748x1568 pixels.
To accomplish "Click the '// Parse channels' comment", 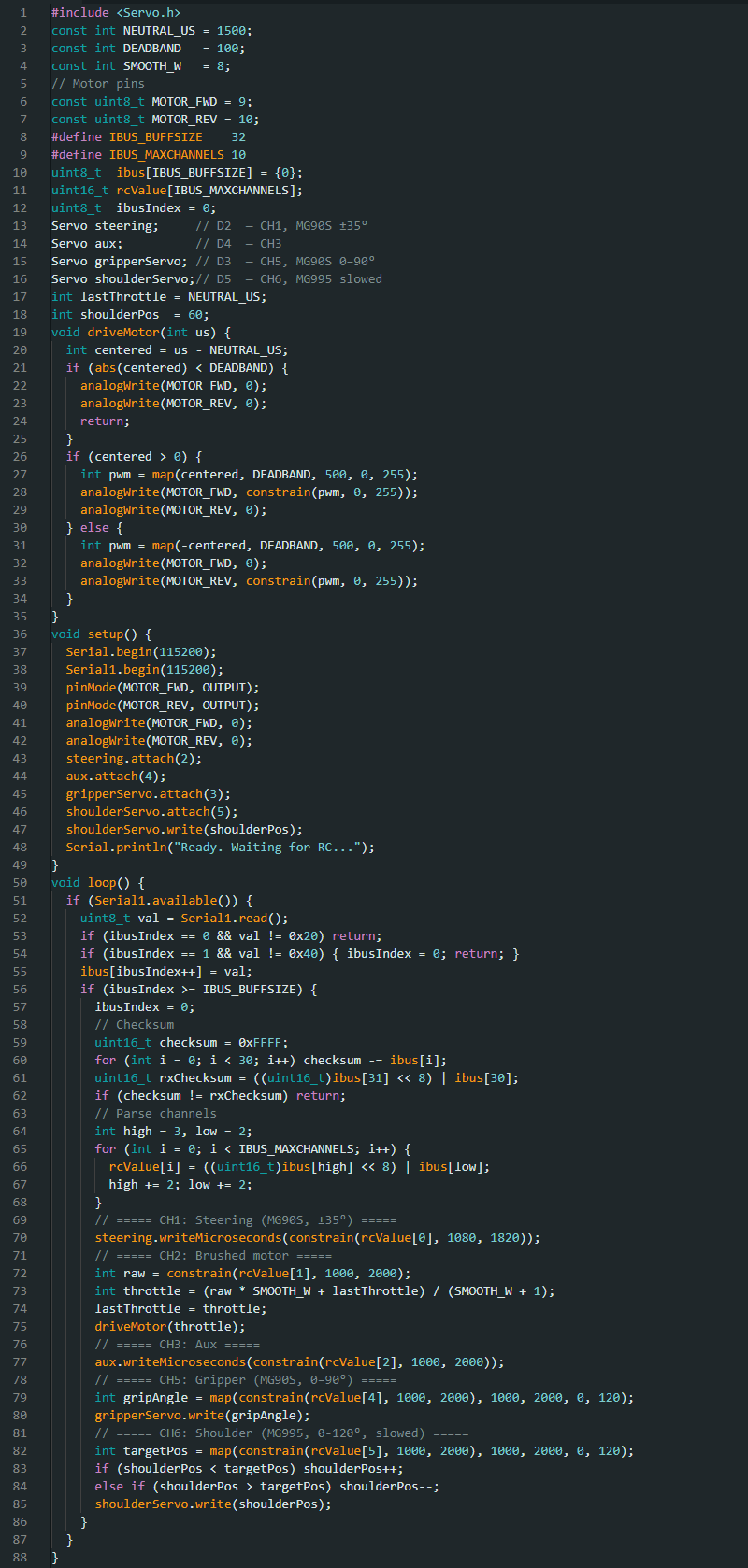I will click(x=155, y=1114).
